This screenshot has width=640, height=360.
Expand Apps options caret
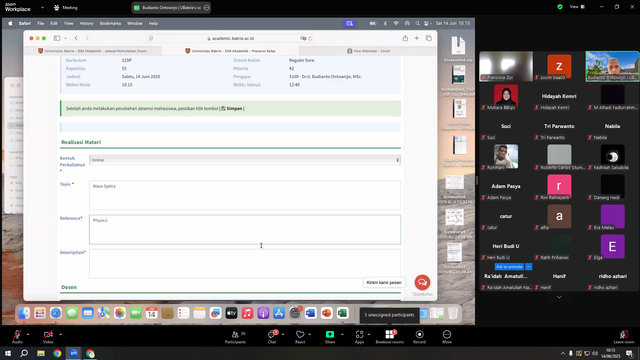369,334
